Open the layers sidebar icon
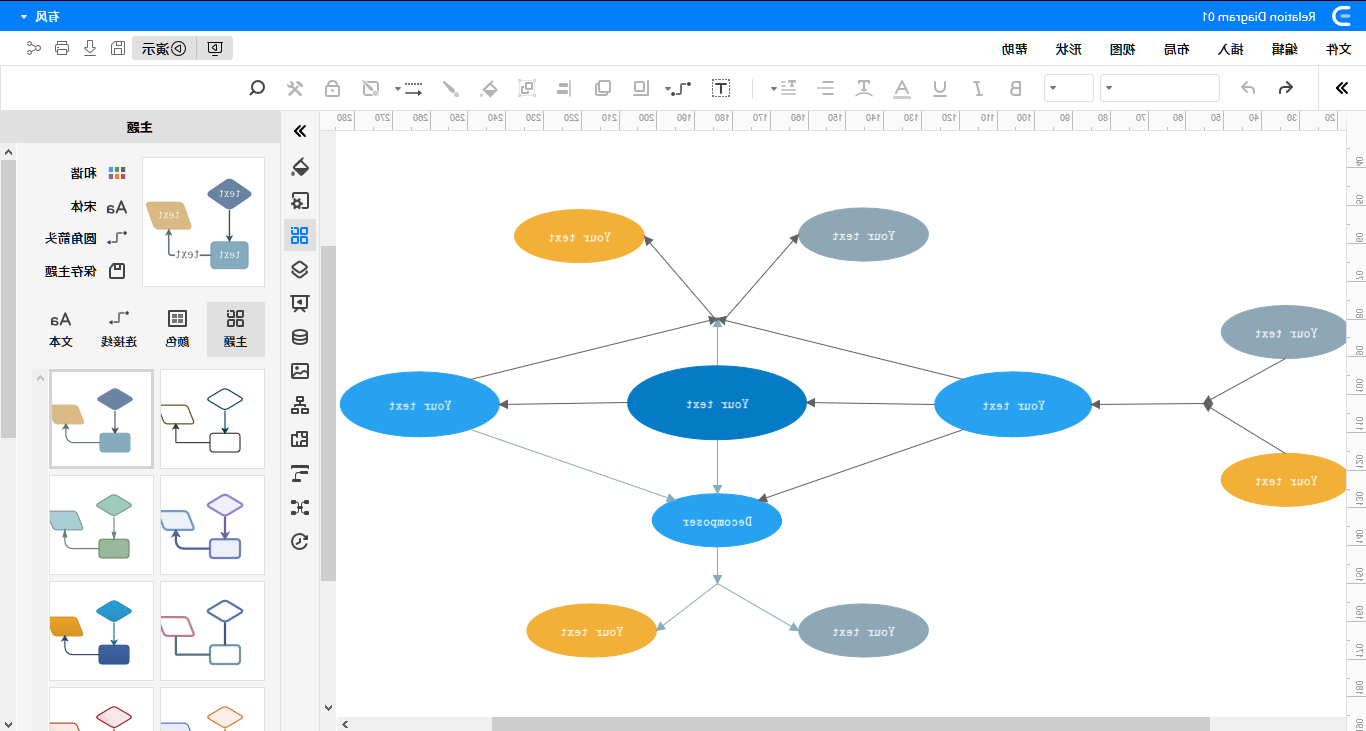Screen dimensions: 1366x731 coord(299,269)
